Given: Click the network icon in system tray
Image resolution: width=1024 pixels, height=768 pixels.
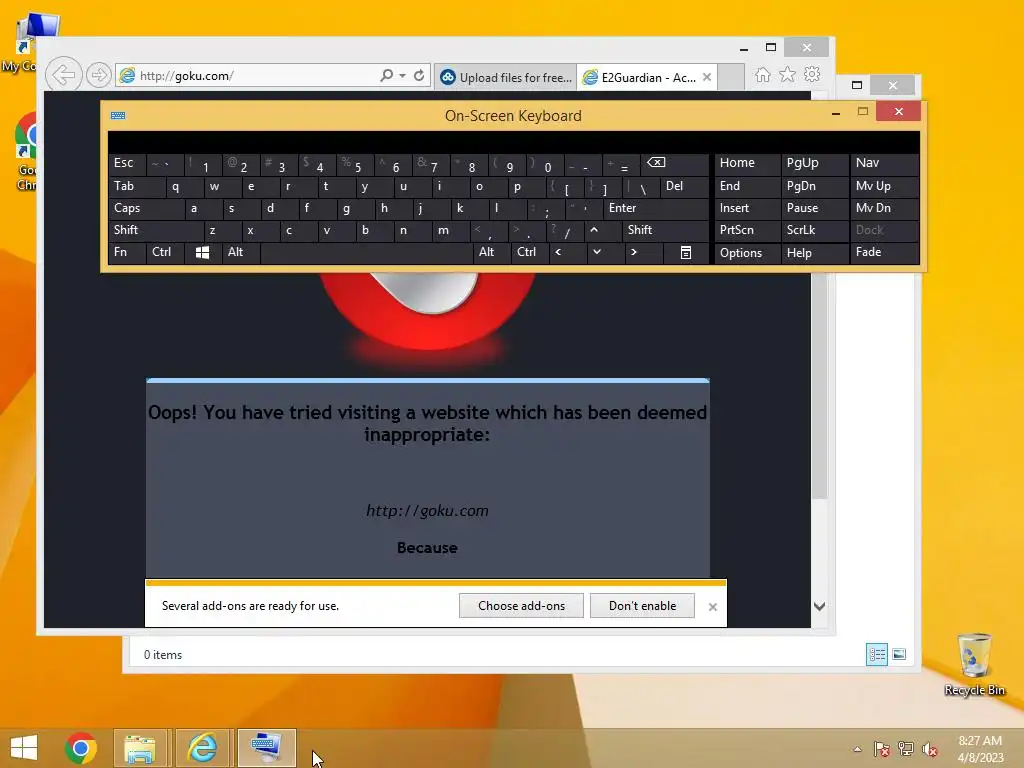Looking at the screenshot, I should 906,749.
